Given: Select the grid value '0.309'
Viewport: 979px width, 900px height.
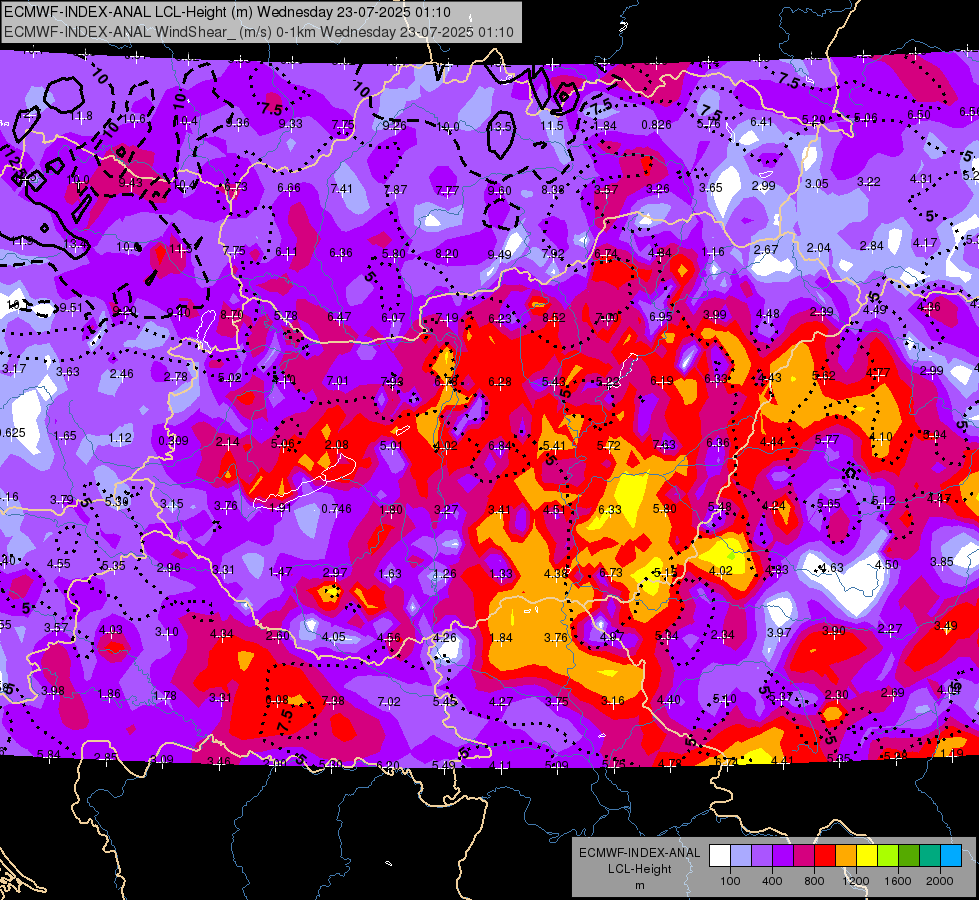Looking at the screenshot, I should point(173,441).
